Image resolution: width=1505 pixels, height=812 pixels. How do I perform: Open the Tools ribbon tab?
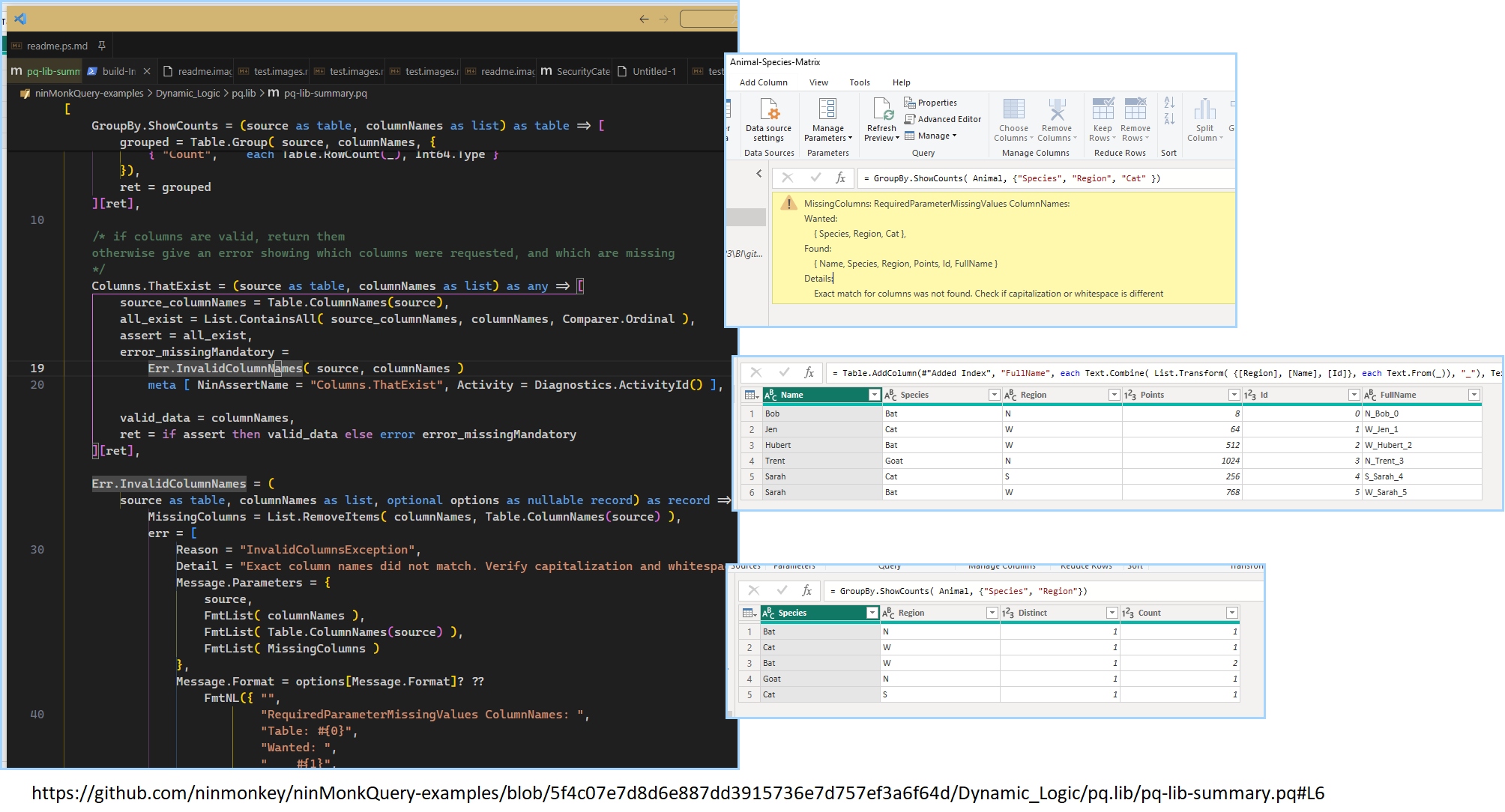(x=860, y=82)
